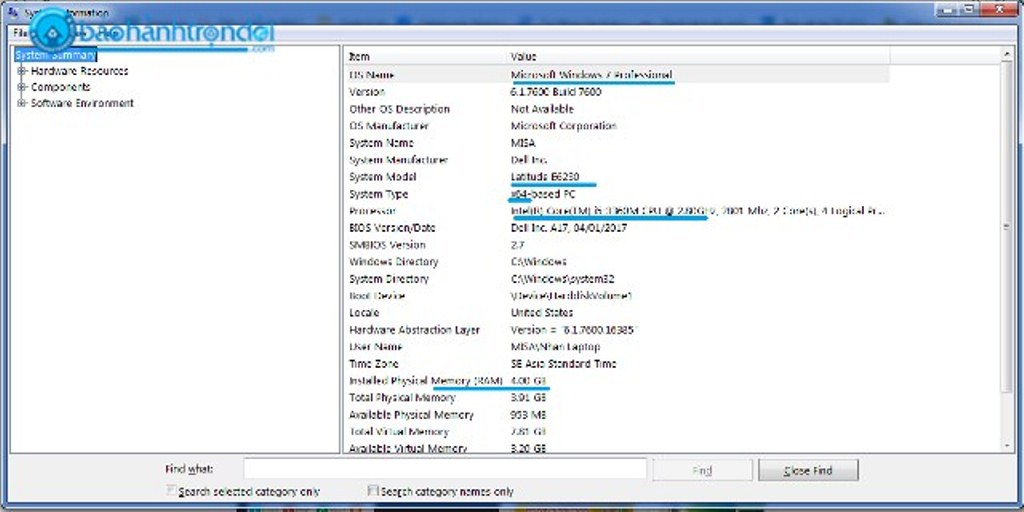The width and height of the screenshot is (1024, 512).
Task: Click the SE Asia Standard Time value
Action: (564, 364)
